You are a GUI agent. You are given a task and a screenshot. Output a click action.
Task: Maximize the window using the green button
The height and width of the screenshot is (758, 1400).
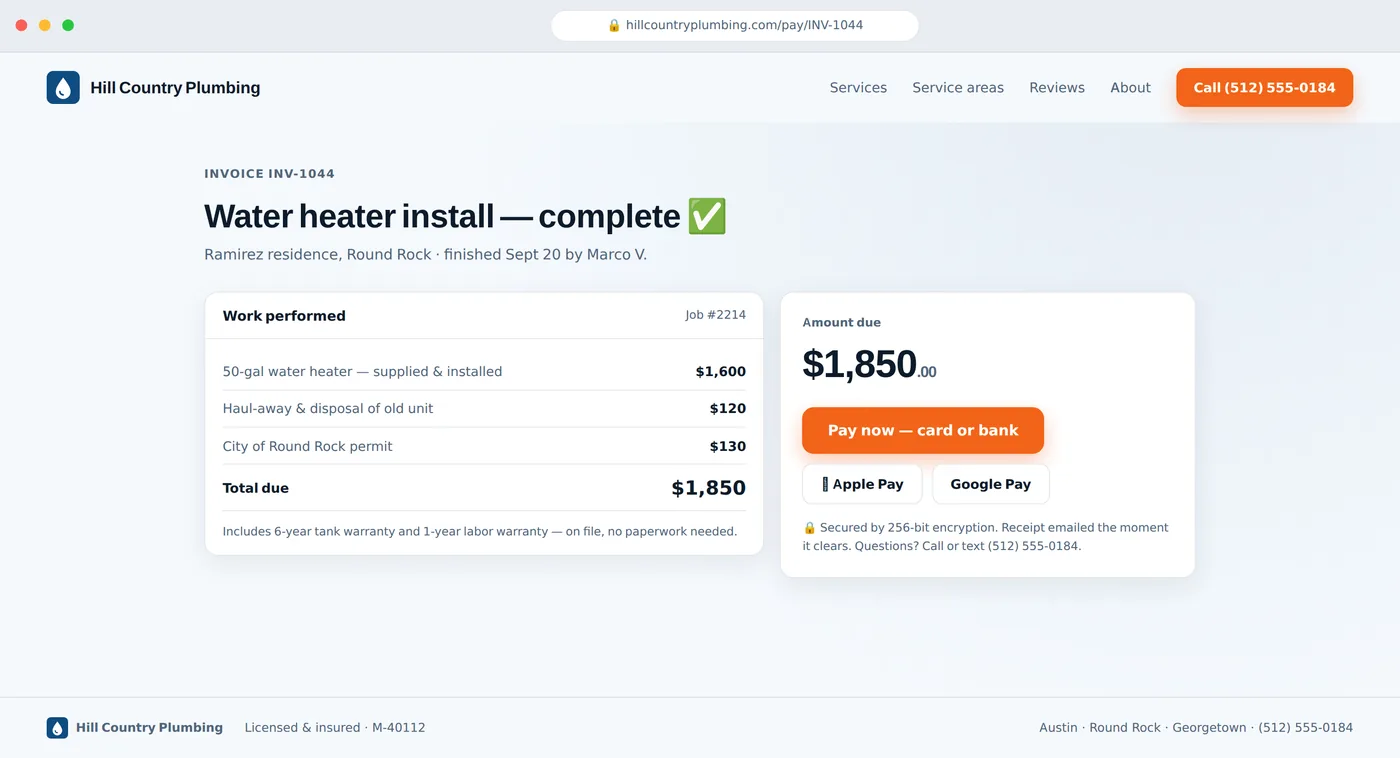coord(68,25)
